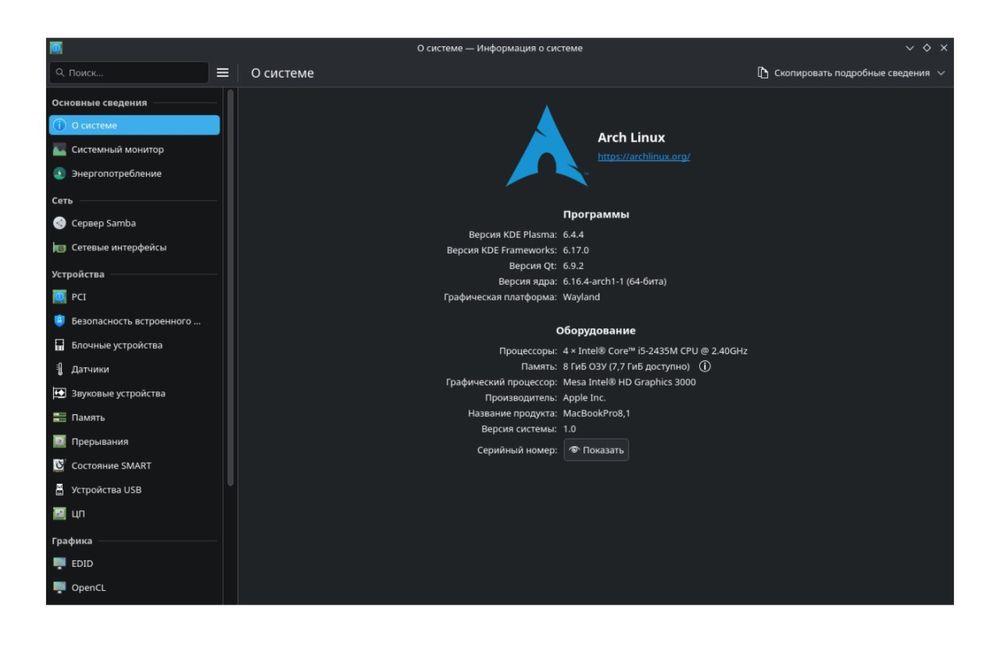Image resolution: width=1000 pixels, height=660 pixels.
Task: Click Mesa Intel HD Graphics 3000 text
Action: click(x=629, y=383)
